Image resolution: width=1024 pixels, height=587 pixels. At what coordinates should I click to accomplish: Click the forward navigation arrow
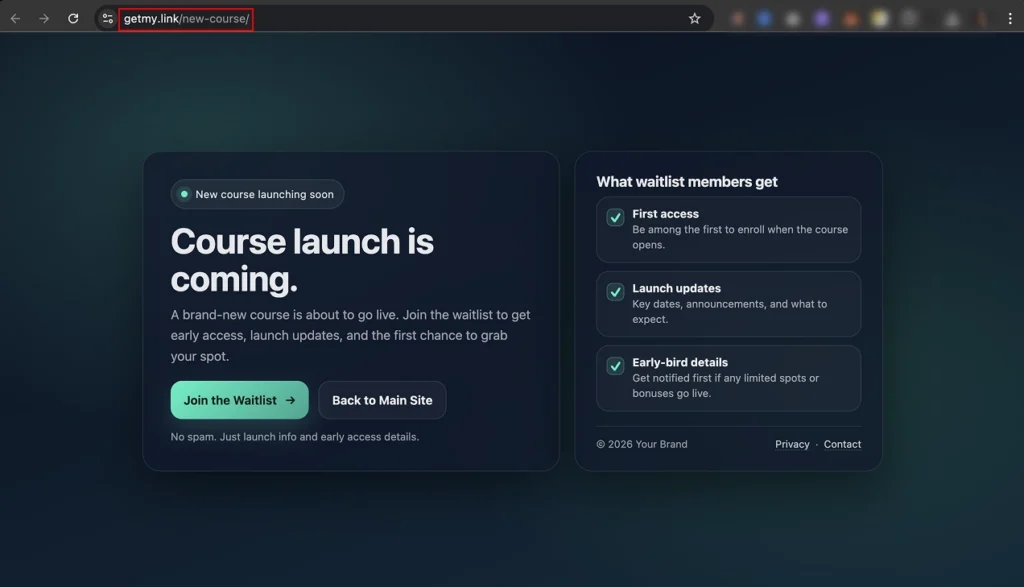point(44,17)
